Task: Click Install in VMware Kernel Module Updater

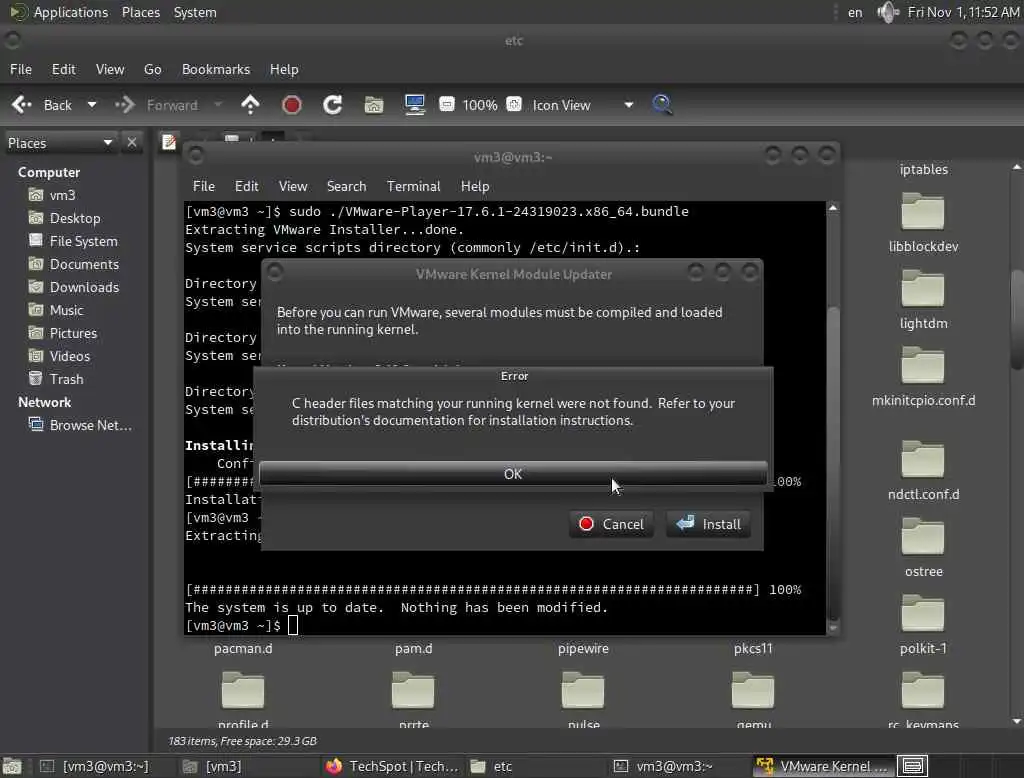Action: (x=708, y=524)
